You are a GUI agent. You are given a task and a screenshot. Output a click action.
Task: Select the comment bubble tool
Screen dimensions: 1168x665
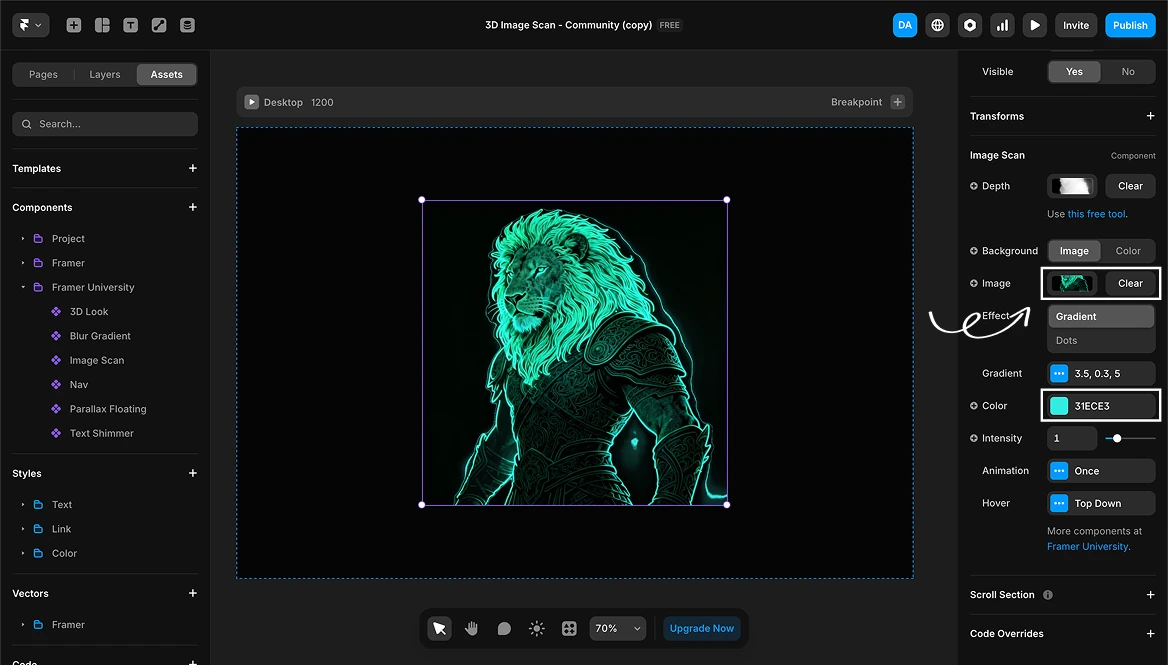504,629
